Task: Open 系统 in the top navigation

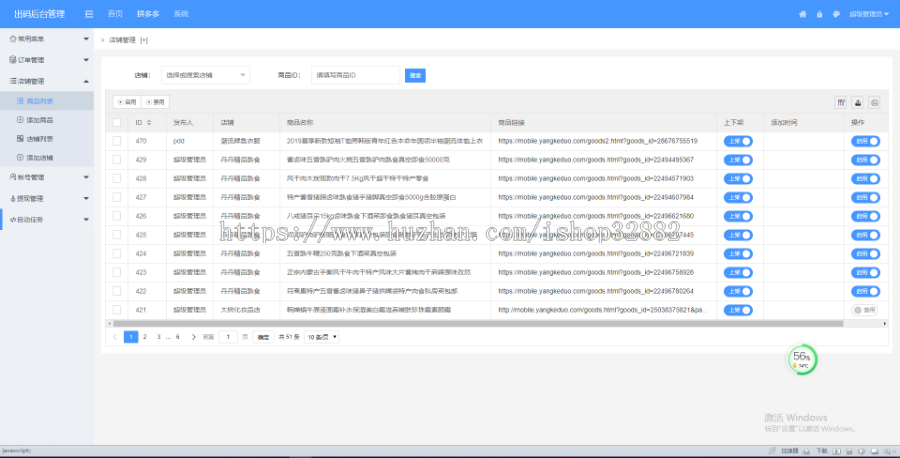Action: point(181,14)
